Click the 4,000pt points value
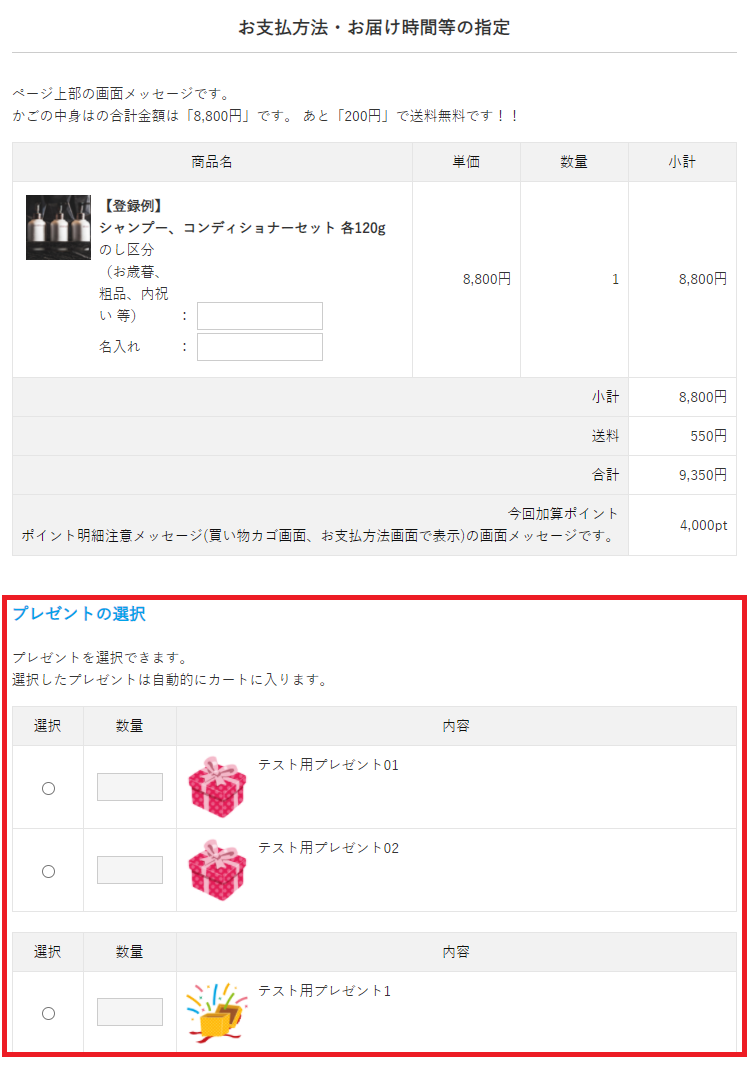Viewport: 751px width, 1065px height. tap(702, 525)
